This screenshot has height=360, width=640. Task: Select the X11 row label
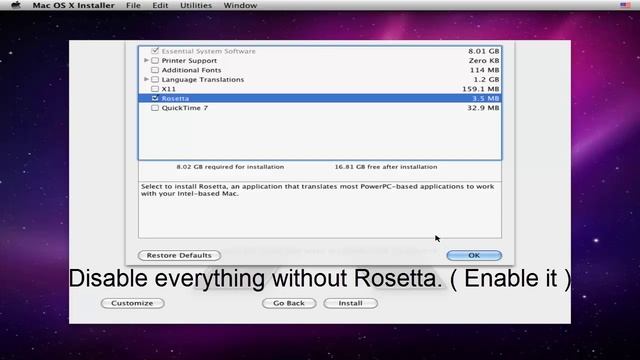169,89
